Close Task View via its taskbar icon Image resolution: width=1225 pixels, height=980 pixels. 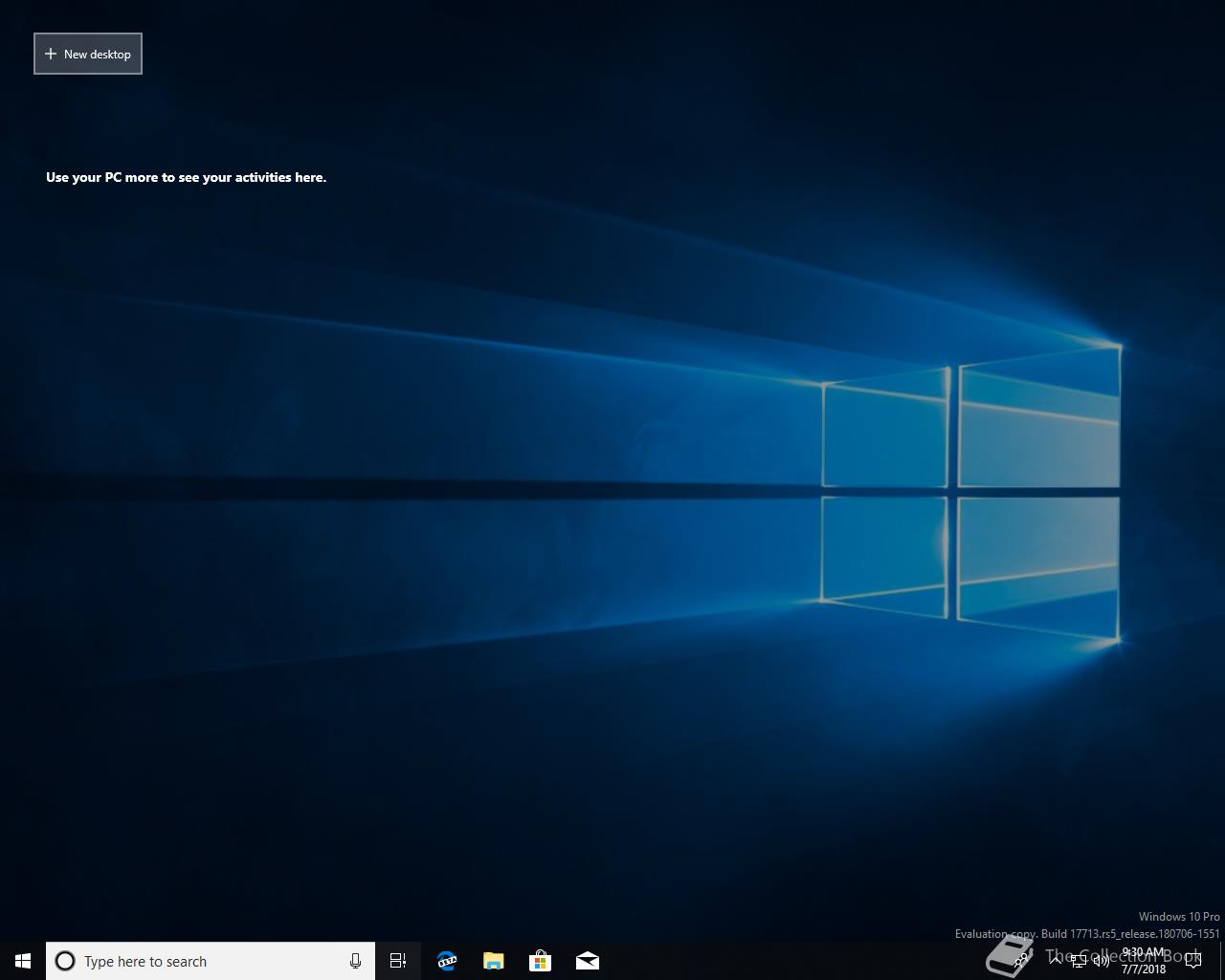click(398, 961)
